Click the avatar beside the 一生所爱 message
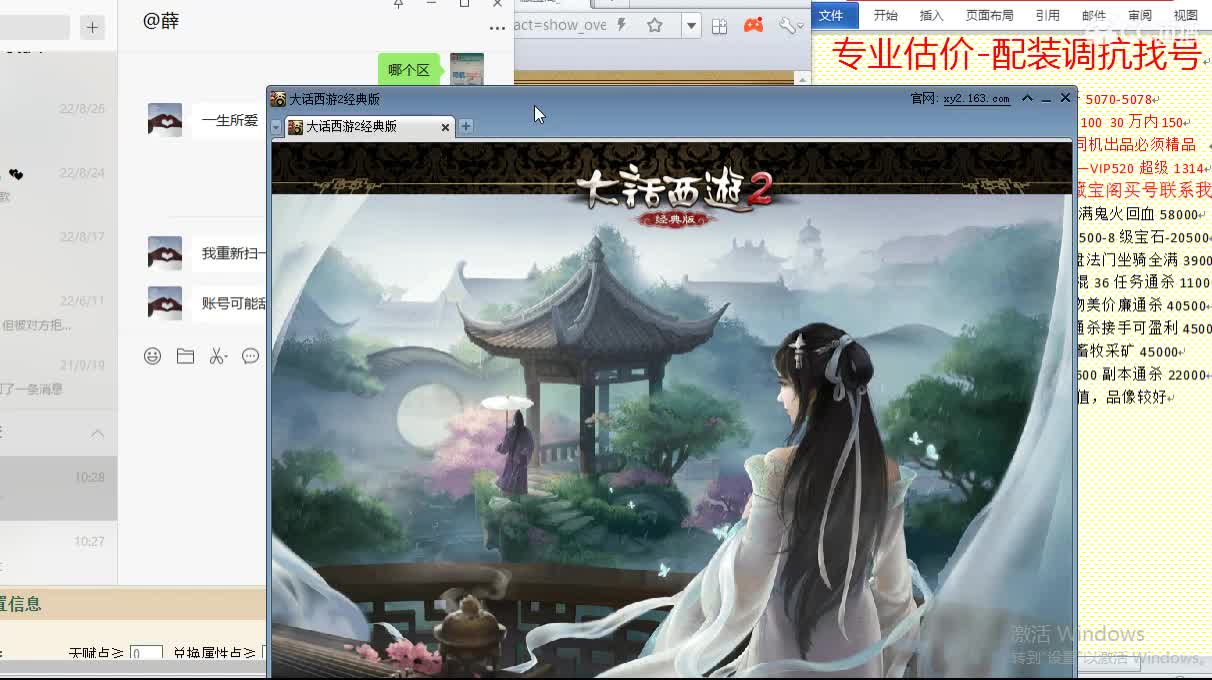Screen dimensions: 1212x680 pos(165,120)
